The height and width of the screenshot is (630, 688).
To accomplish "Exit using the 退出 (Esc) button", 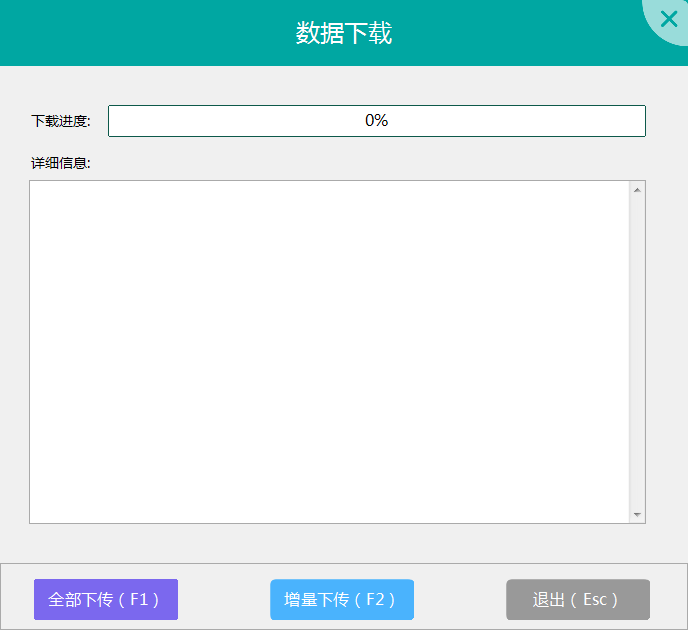I will (x=578, y=599).
